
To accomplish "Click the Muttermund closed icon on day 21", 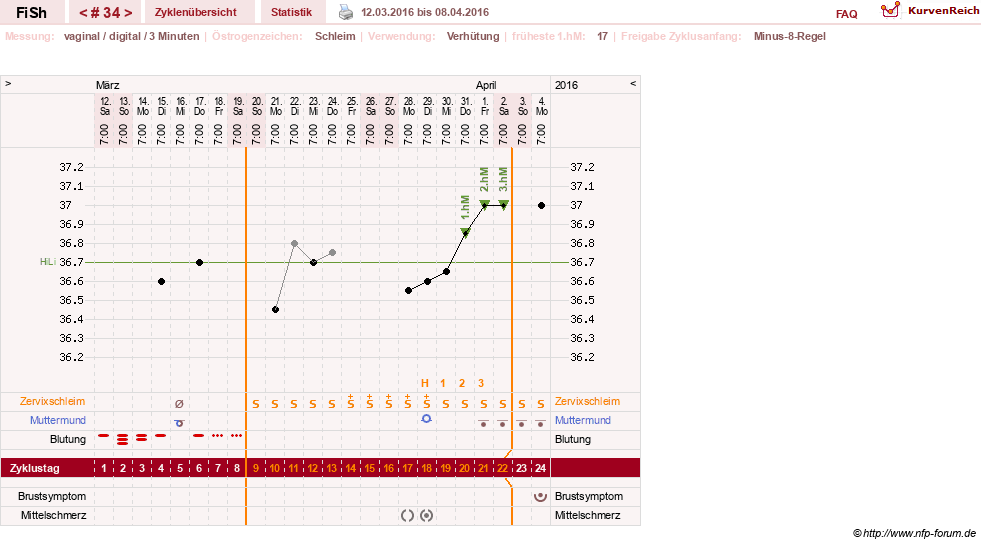I will [x=484, y=424].
